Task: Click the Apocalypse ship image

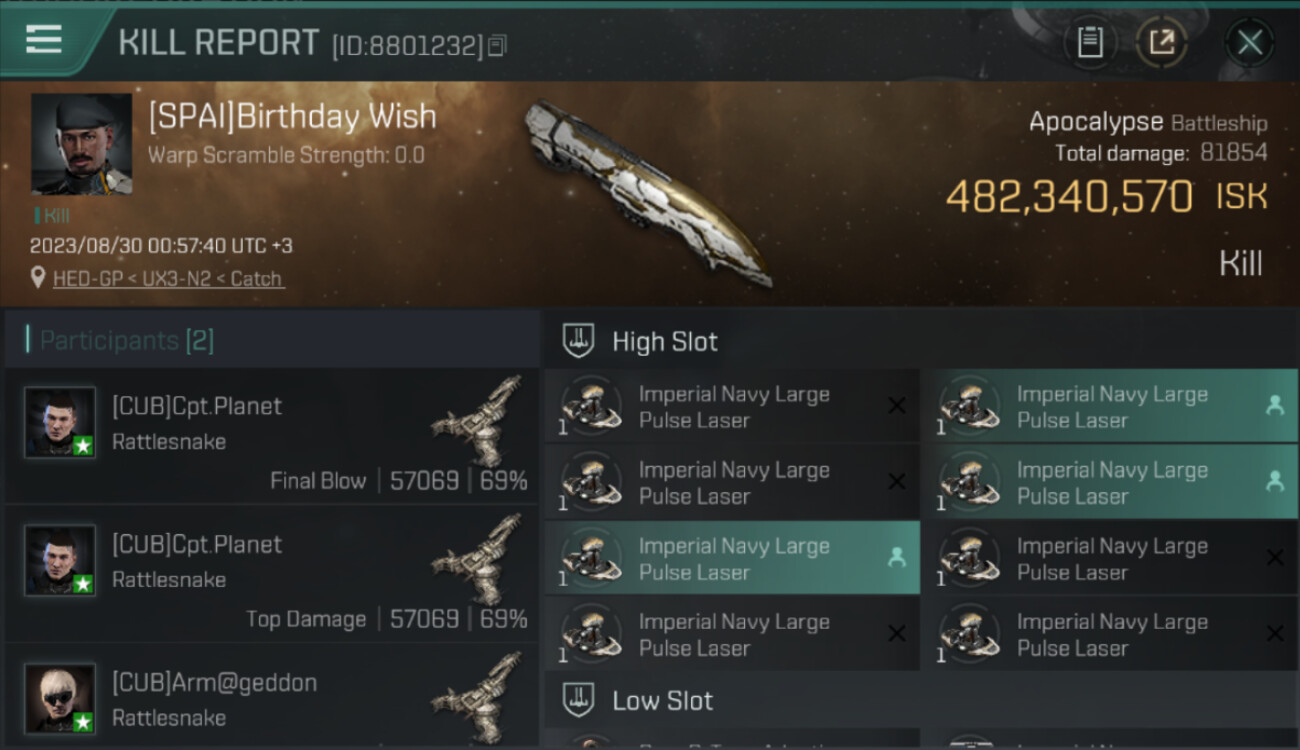Action: click(x=648, y=192)
